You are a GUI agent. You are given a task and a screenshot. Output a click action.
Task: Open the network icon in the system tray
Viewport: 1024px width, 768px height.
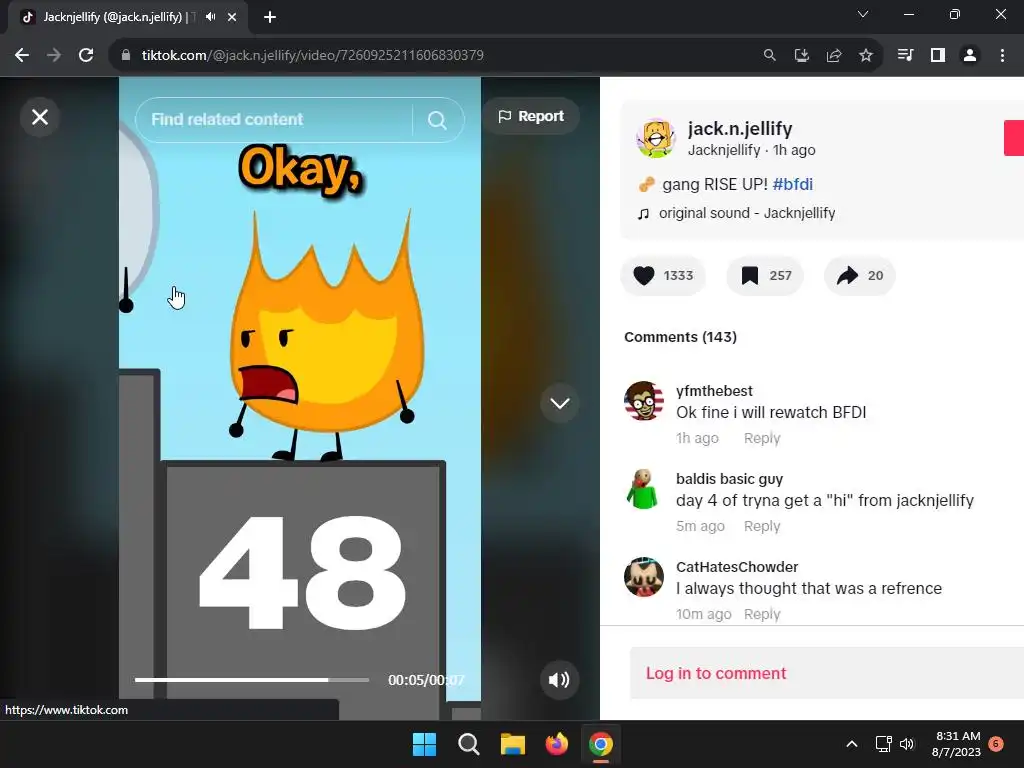coord(883,744)
